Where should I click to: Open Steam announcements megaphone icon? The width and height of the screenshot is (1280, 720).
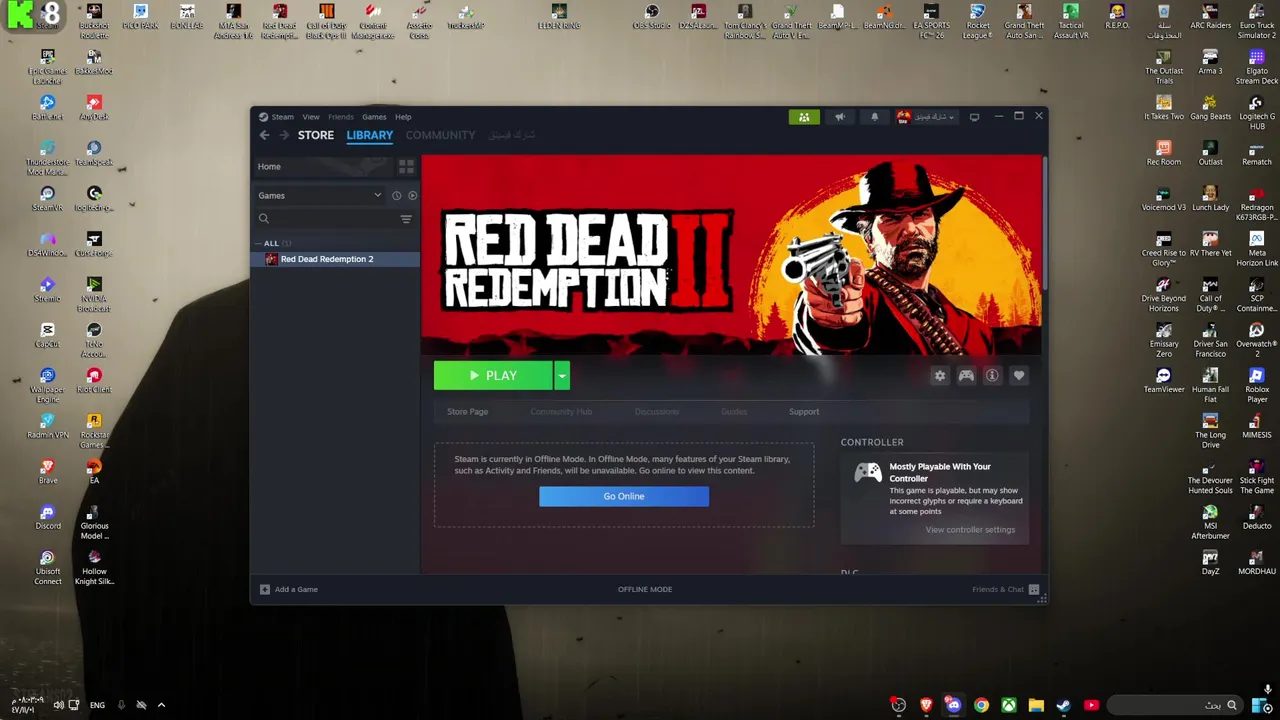840,117
